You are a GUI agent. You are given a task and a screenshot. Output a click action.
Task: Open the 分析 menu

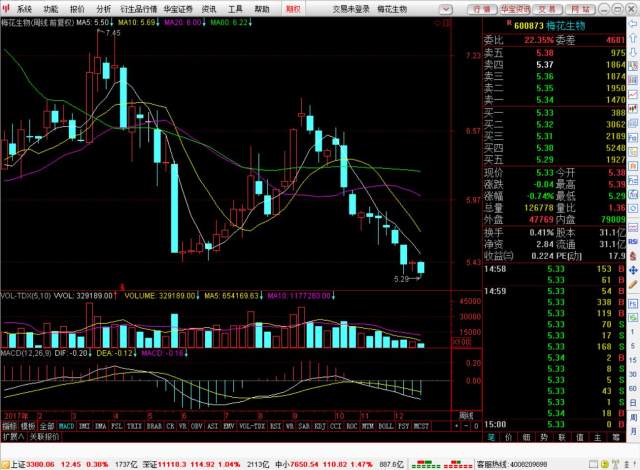click(104, 7)
